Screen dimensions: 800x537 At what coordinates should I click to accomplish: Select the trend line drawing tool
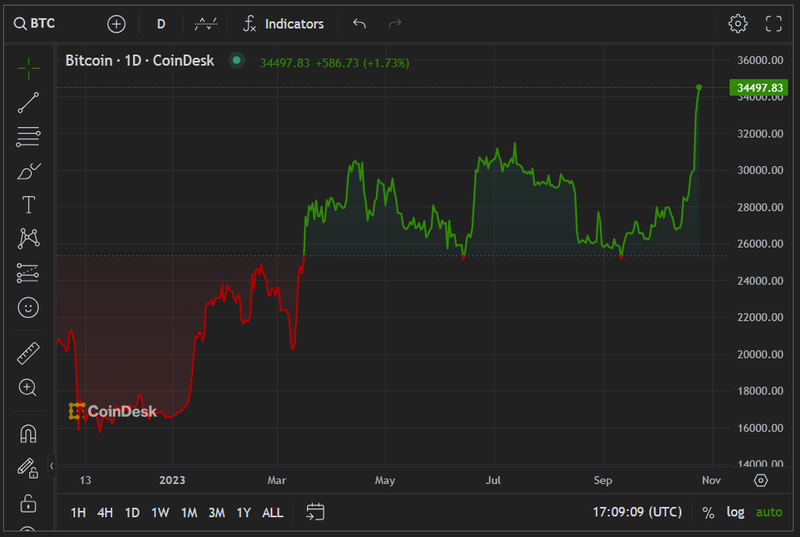point(28,101)
